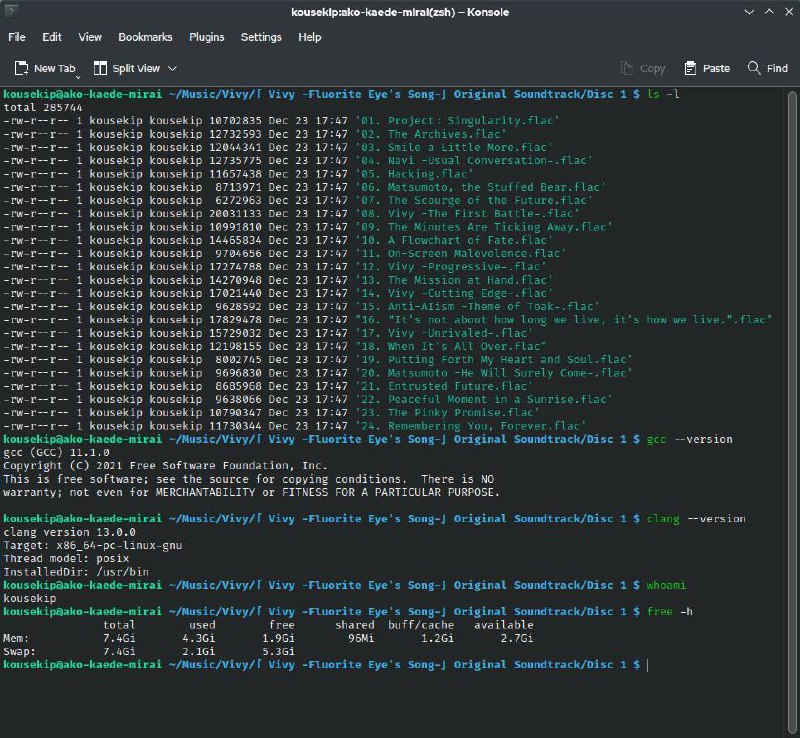This screenshot has width=800, height=738.
Task: Click the keep-below chevron in title bar
Action: coord(749,12)
